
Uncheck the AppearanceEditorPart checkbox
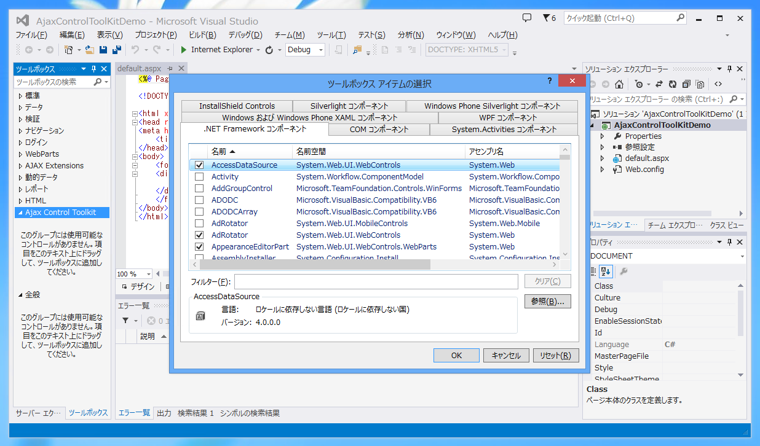click(199, 246)
